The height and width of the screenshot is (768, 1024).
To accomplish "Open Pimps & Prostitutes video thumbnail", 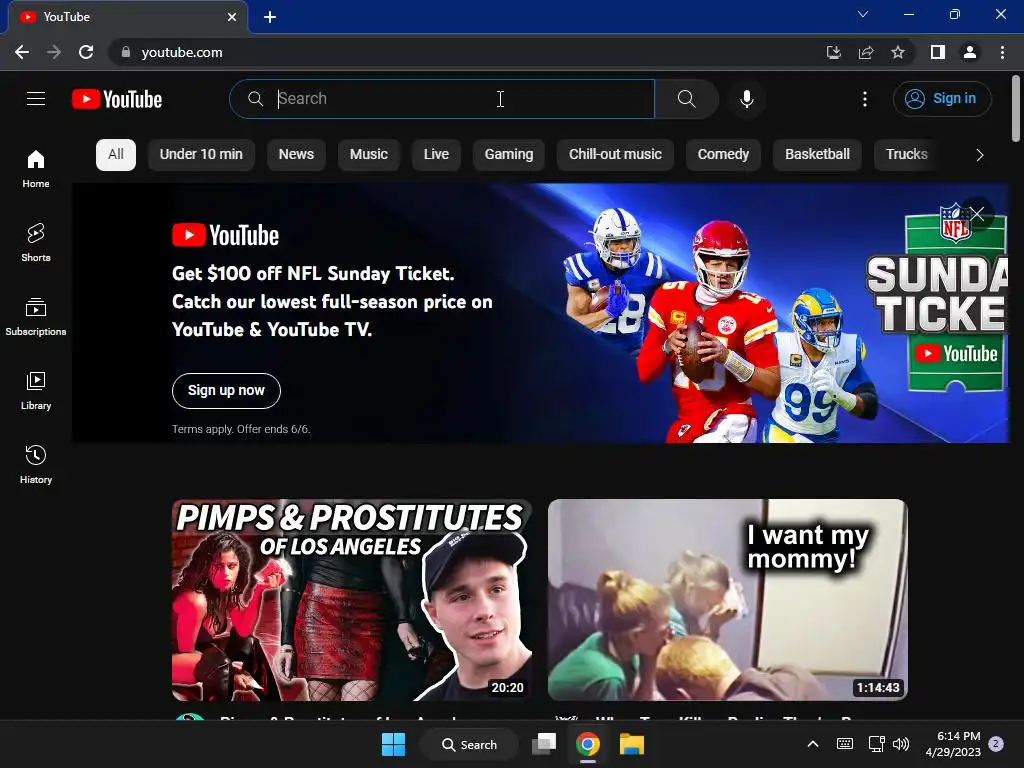I will point(352,600).
